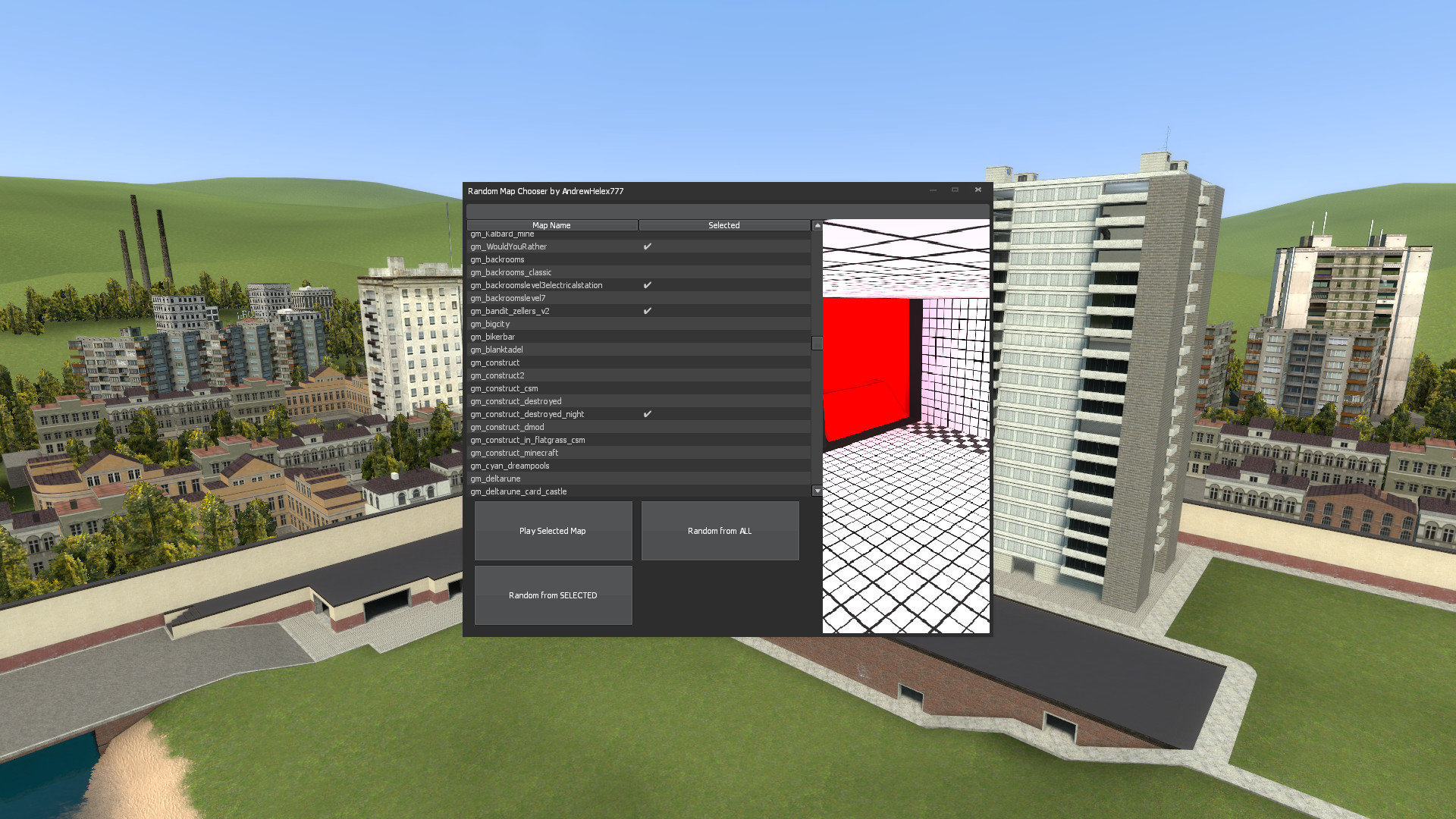Screen dimensions: 1456x819
Task: Launch Random from ALL
Action: point(719,531)
